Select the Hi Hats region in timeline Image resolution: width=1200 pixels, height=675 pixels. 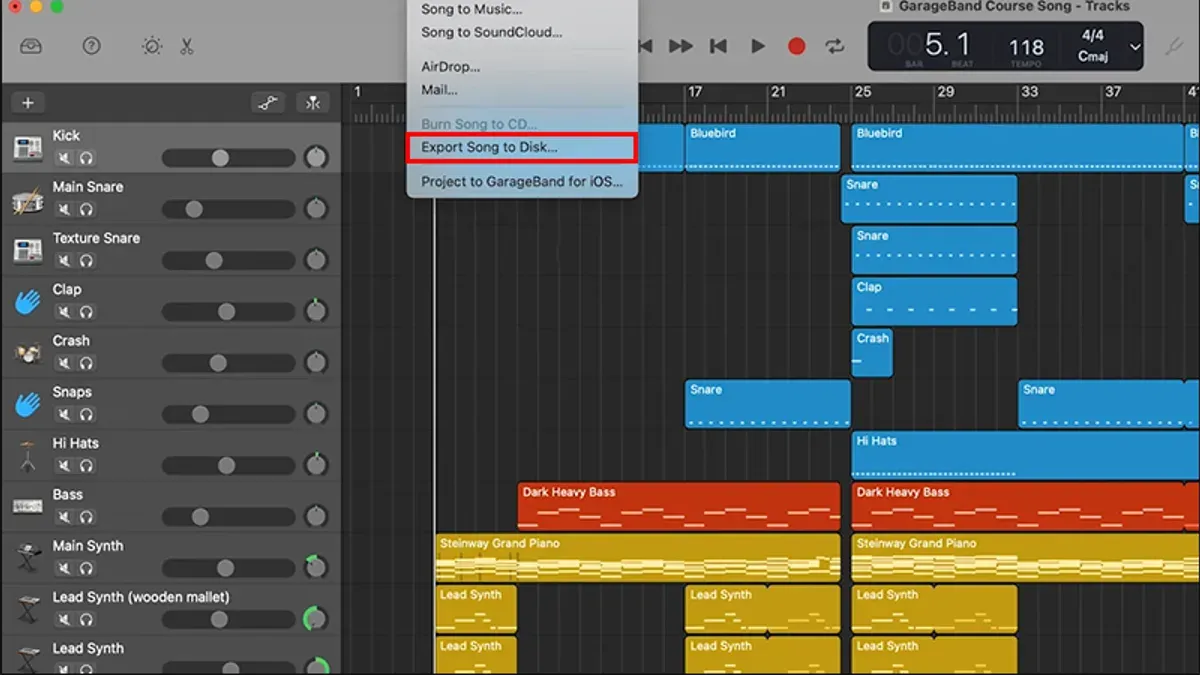[x=1026, y=455]
